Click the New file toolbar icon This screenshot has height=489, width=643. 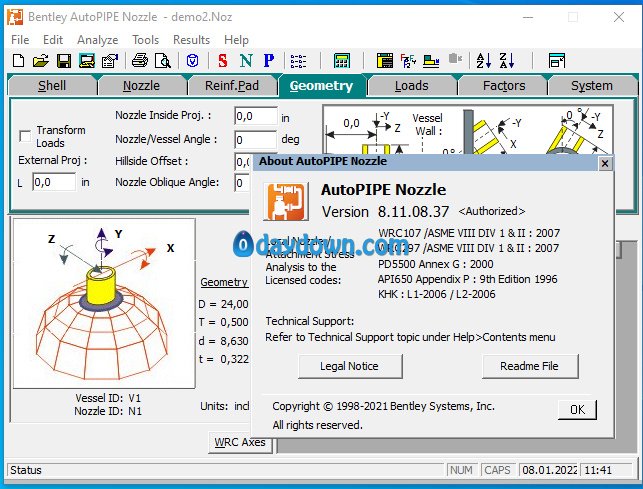tap(18, 61)
